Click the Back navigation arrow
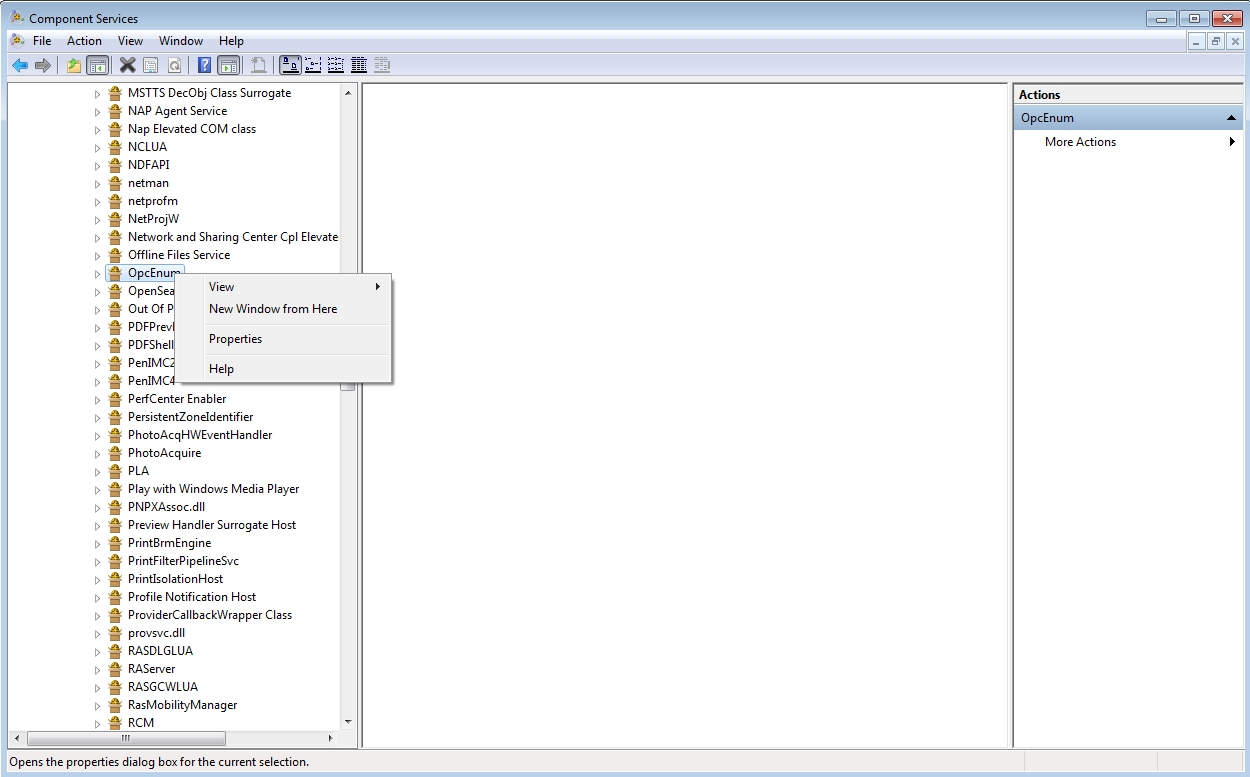Screen dimensions: 1250x777 click(x=20, y=64)
